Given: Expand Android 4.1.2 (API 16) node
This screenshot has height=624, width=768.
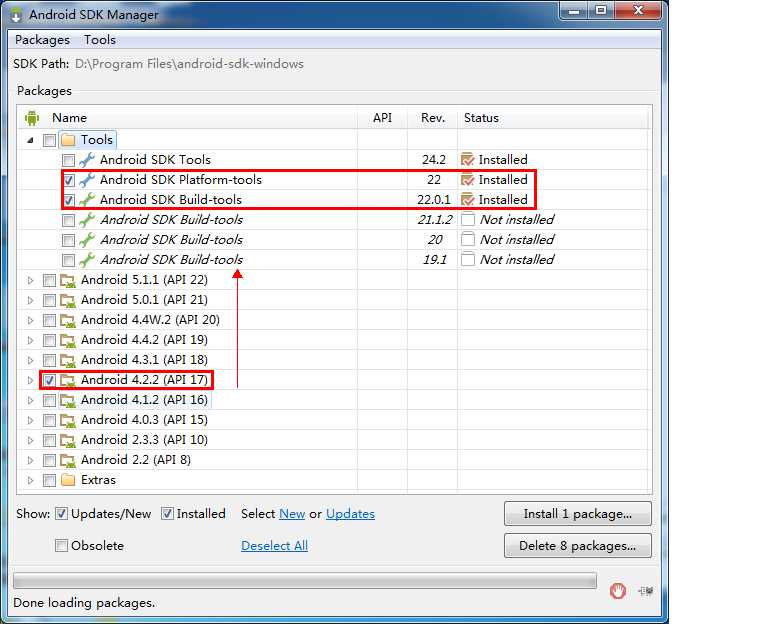Looking at the screenshot, I should 30,401.
